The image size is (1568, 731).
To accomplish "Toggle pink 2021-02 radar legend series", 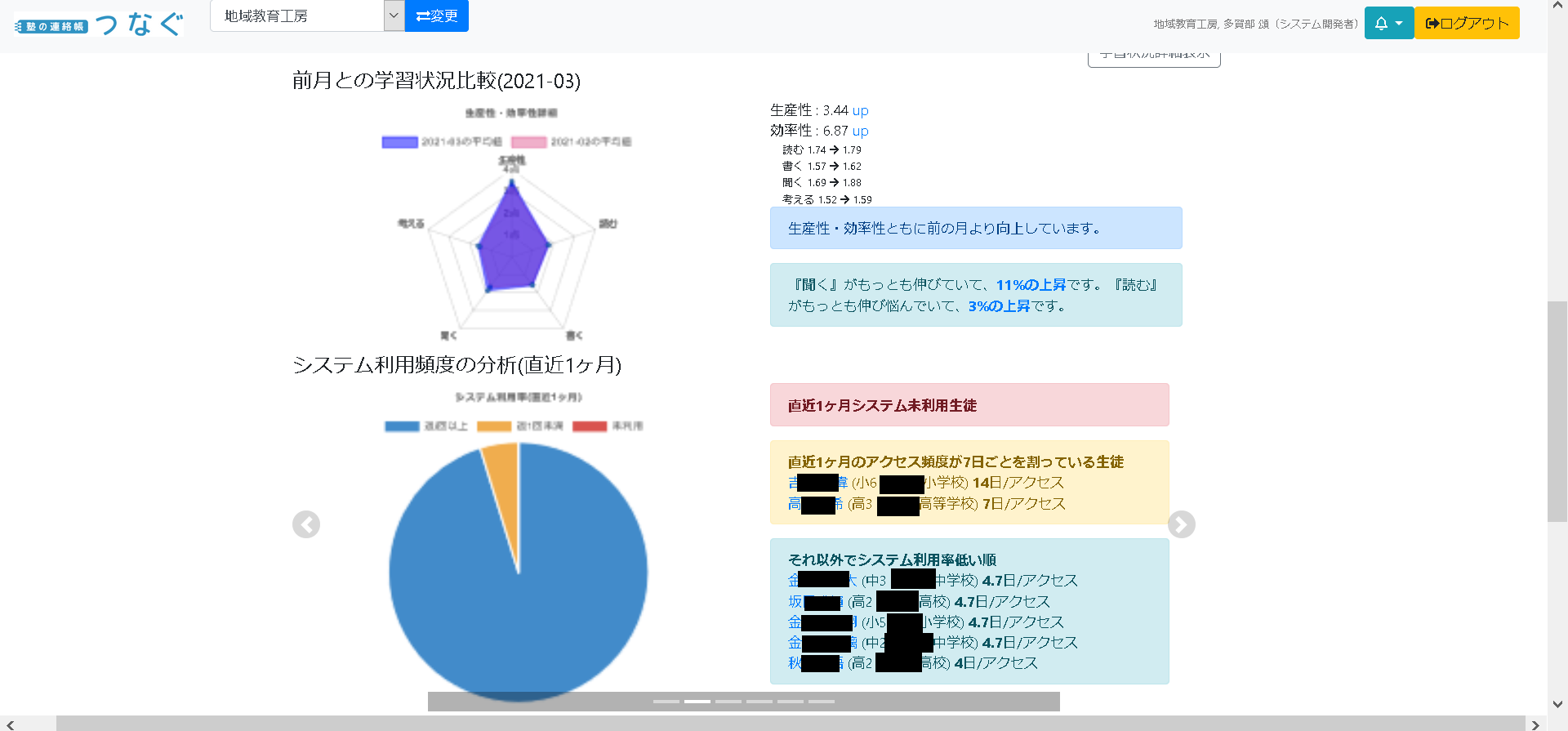I will click(x=572, y=142).
